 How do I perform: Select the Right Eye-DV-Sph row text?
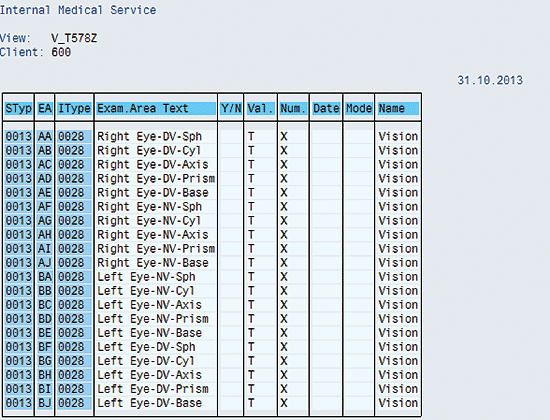point(149,136)
